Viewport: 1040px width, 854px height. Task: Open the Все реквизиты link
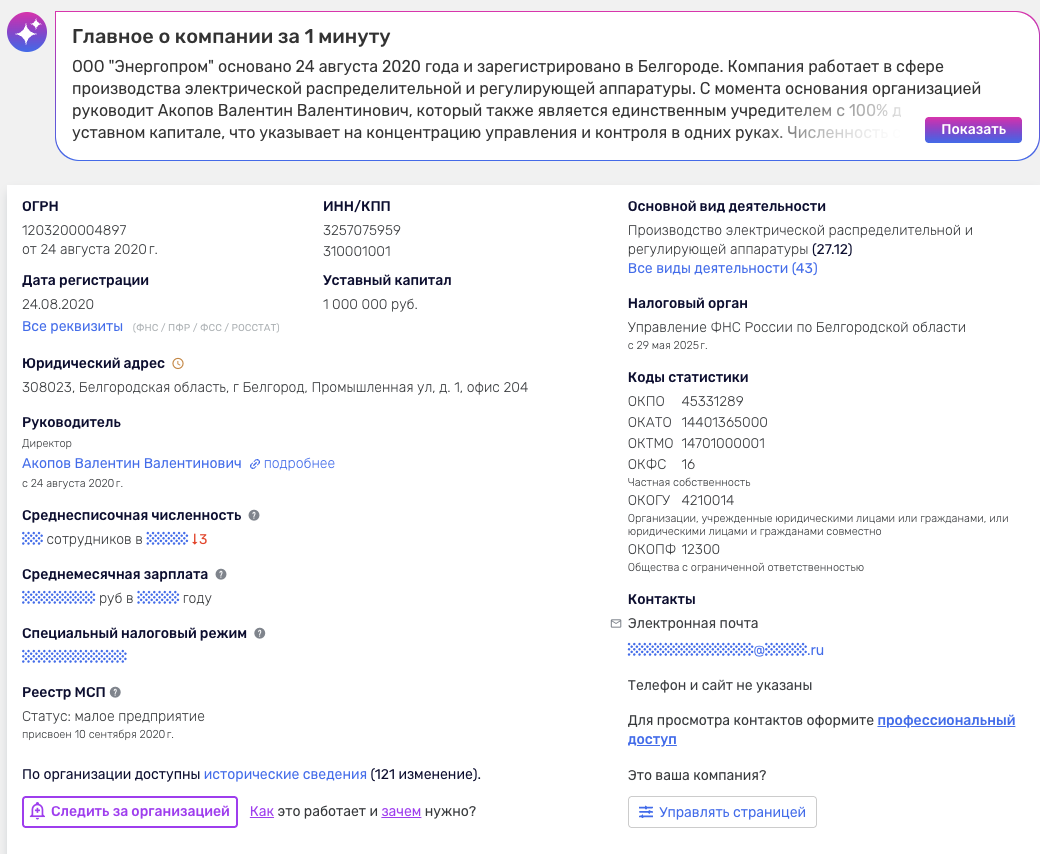72,326
